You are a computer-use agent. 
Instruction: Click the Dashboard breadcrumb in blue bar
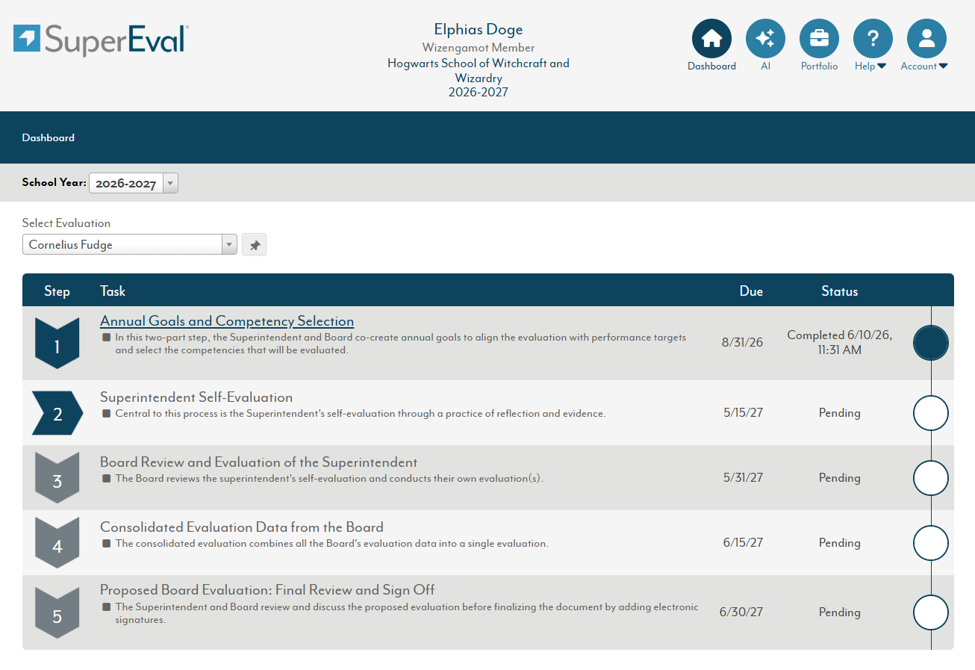[49, 137]
